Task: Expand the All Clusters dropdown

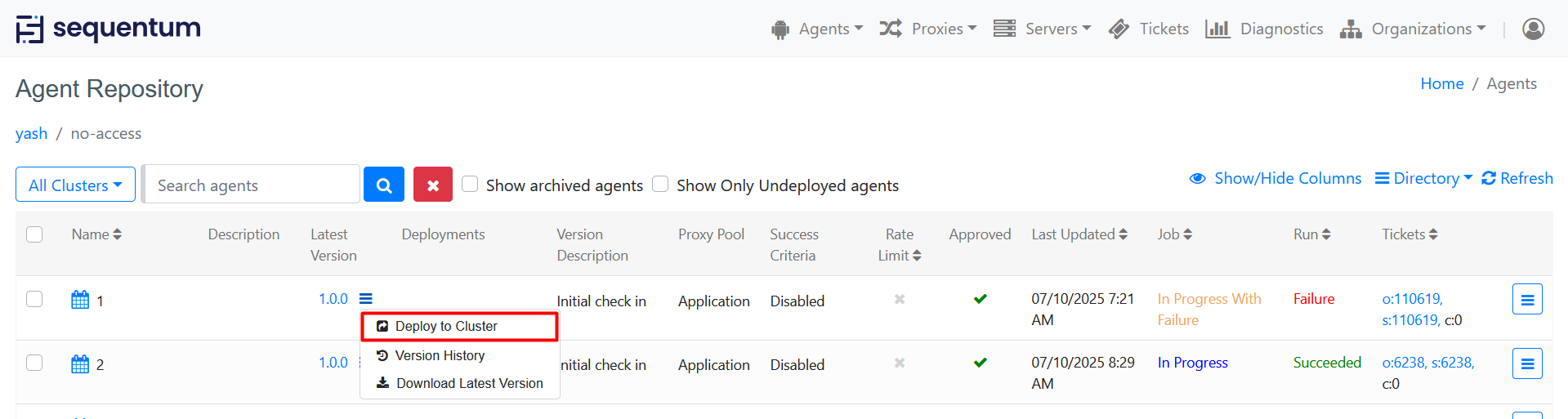Action: (75, 185)
